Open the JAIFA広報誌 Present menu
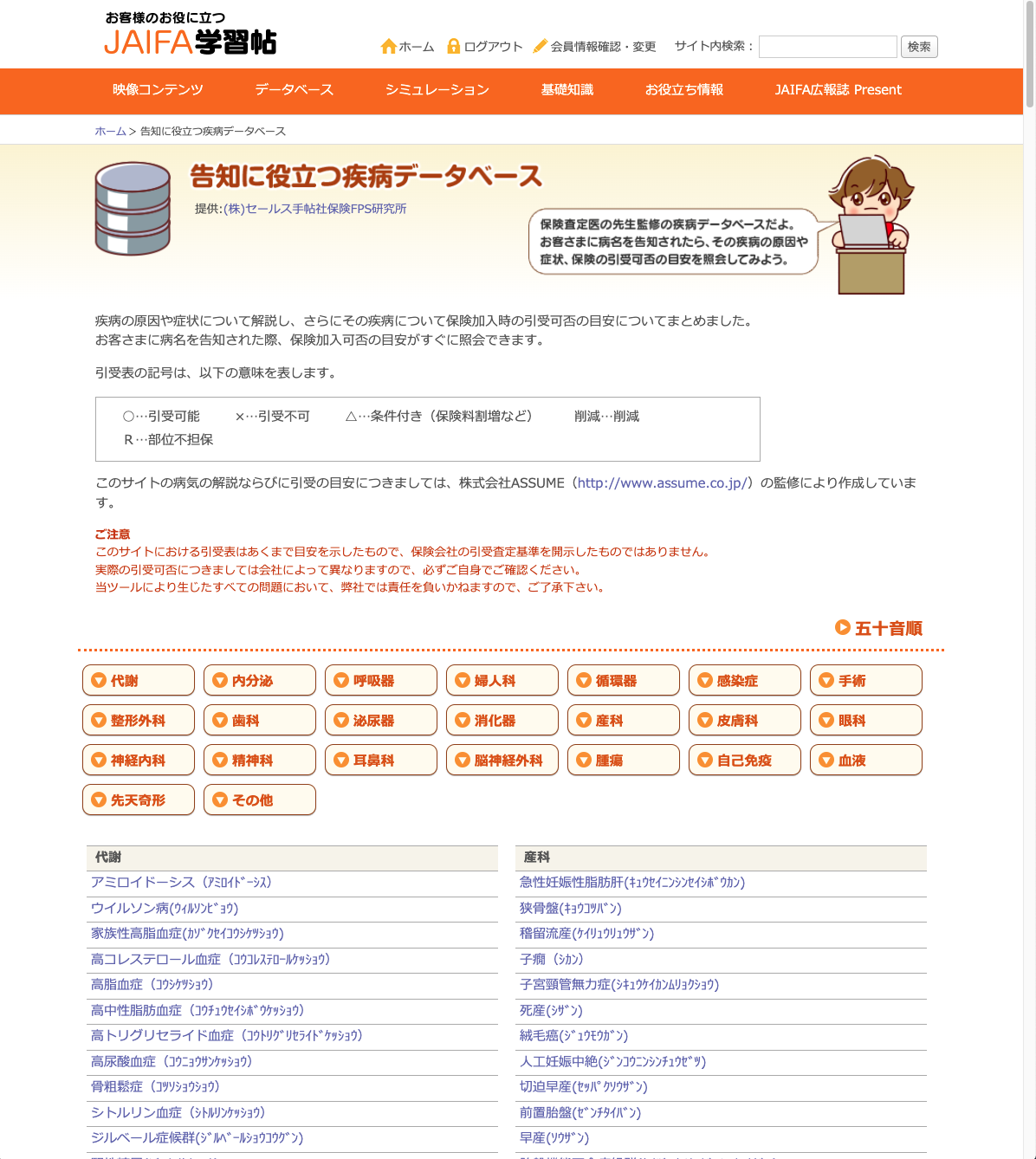The image size is (1036, 1159). (838, 90)
